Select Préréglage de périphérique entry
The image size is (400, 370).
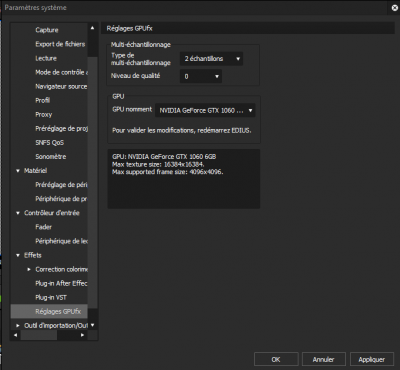coord(61,185)
